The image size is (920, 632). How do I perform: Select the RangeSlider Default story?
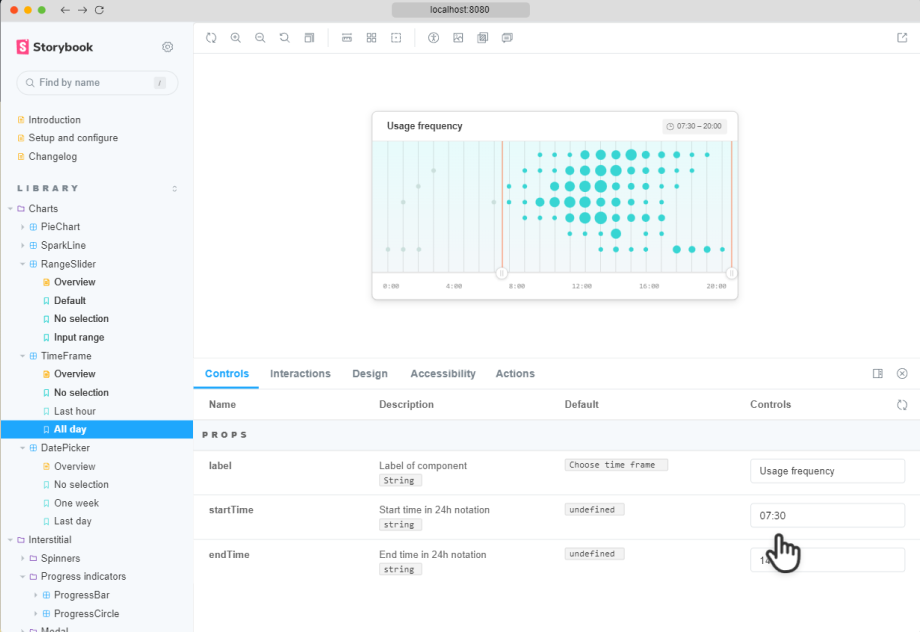70,300
